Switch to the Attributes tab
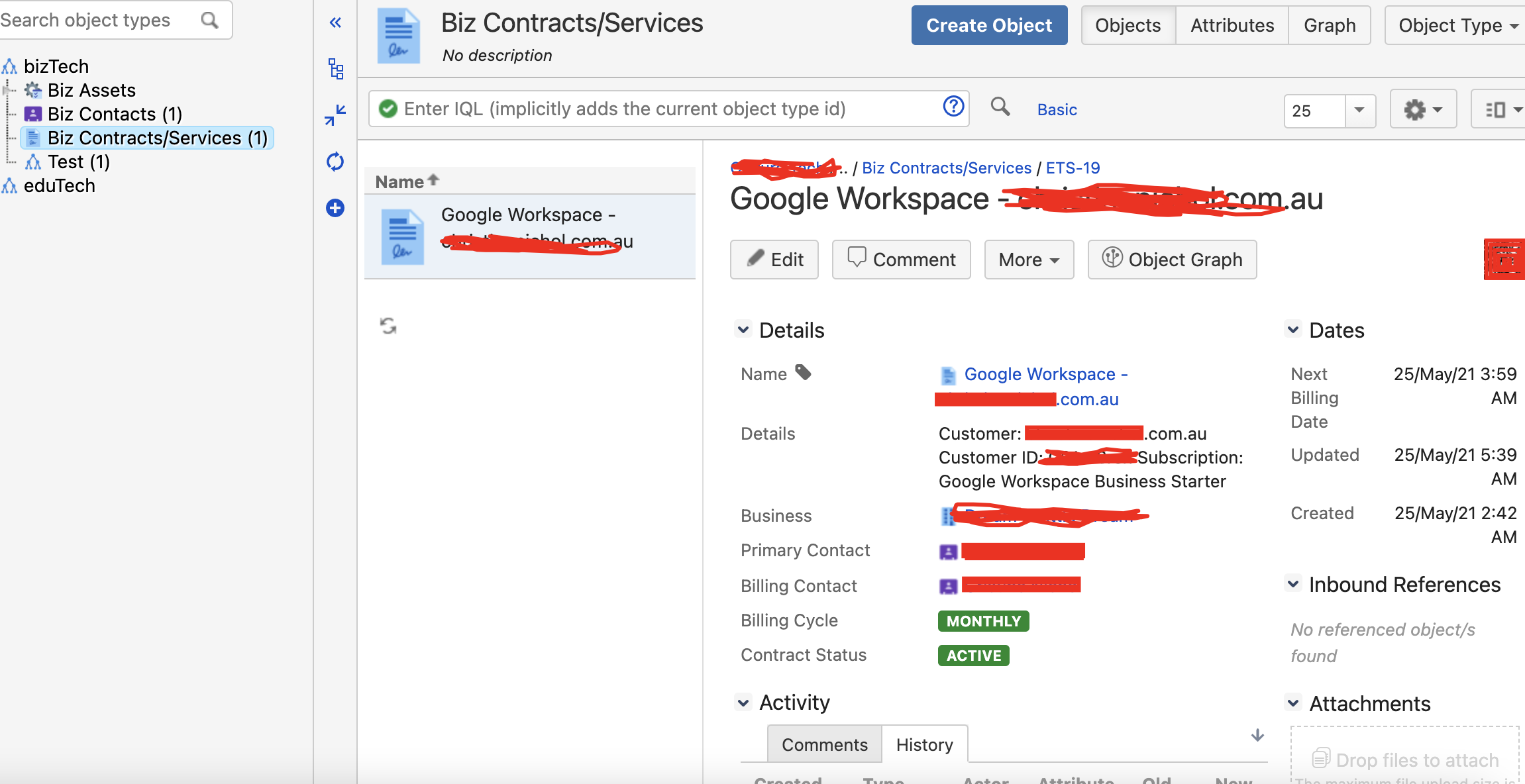 (x=1232, y=25)
